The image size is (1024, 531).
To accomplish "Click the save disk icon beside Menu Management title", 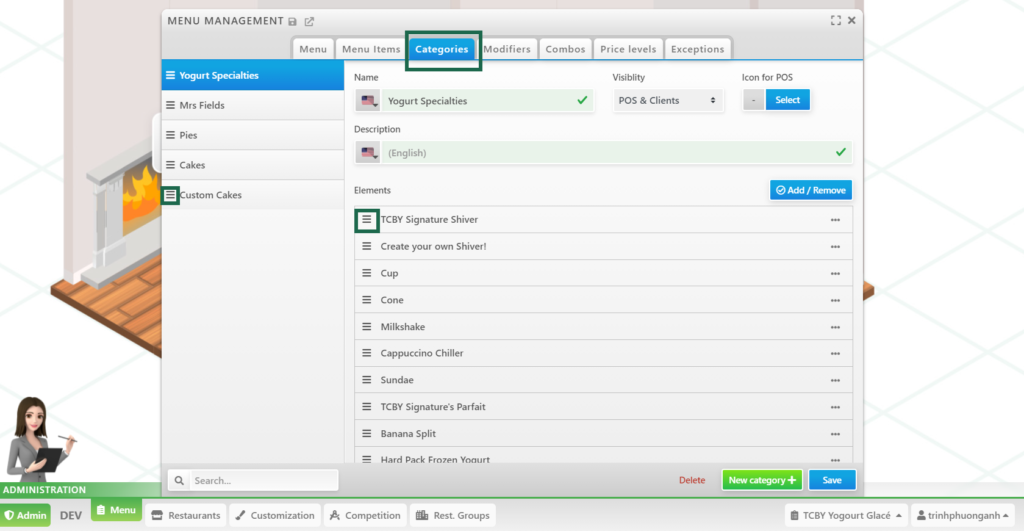I will (x=292, y=21).
